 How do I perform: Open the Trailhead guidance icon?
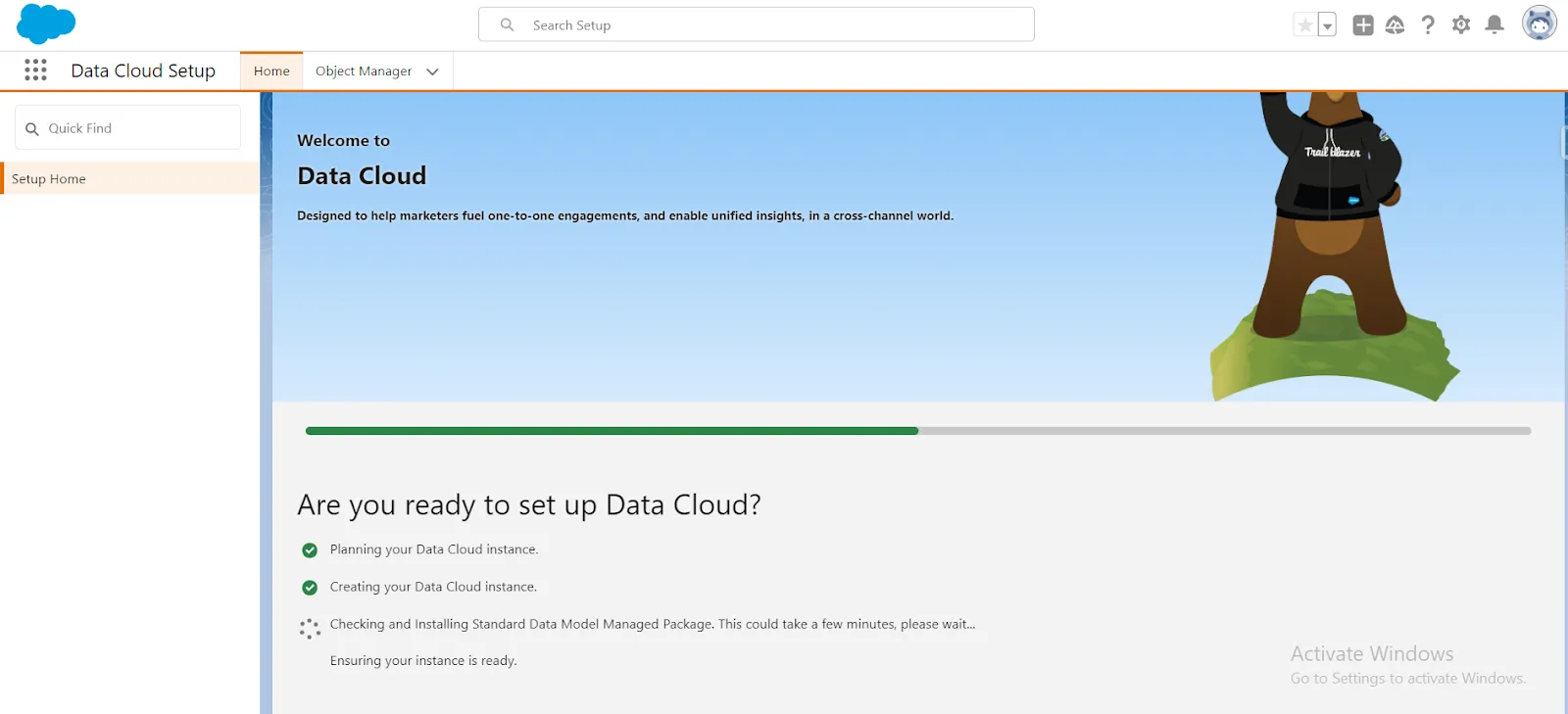1395,25
